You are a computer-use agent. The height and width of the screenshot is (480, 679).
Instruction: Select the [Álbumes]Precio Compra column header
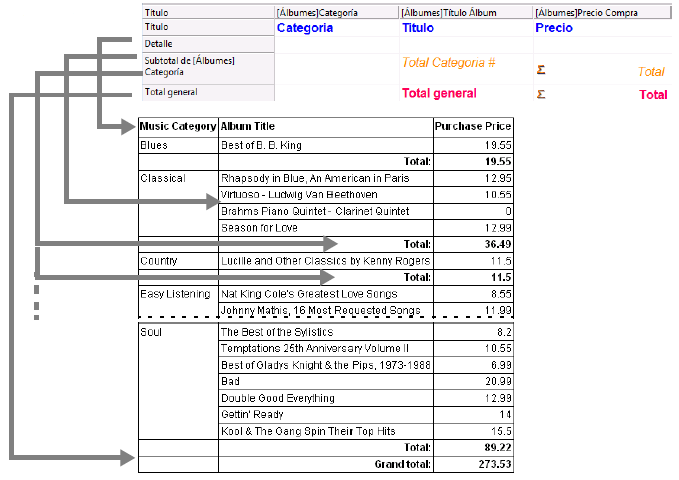[x=600, y=13]
